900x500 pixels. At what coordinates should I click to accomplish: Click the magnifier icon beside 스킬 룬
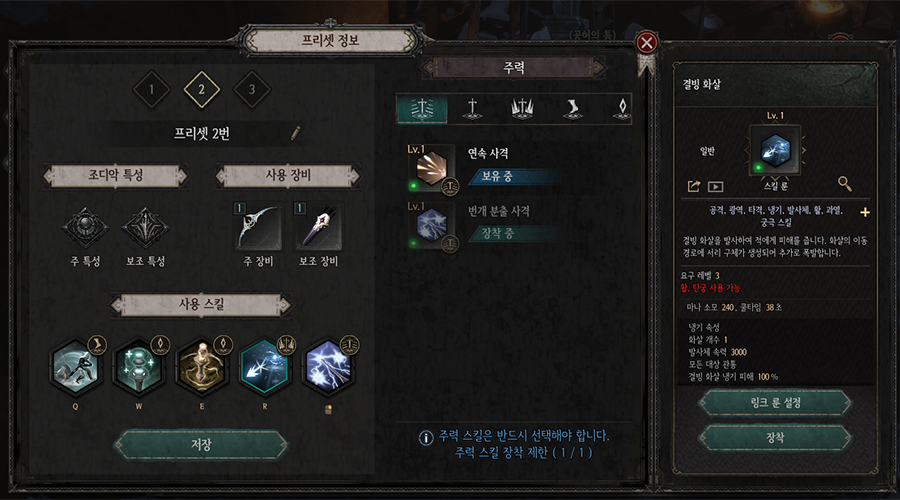[x=844, y=184]
